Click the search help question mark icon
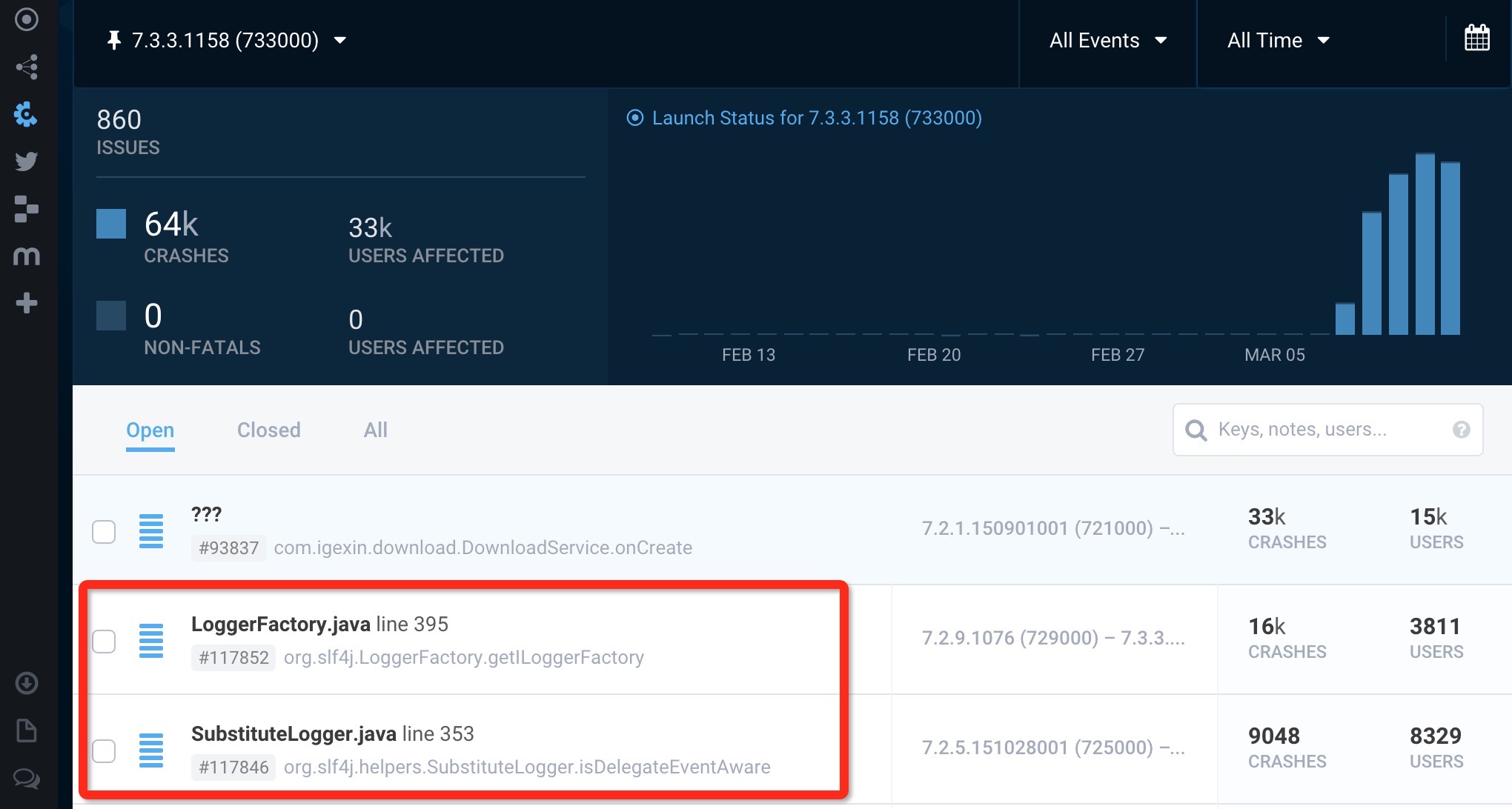The image size is (1512, 809). pos(1461,430)
